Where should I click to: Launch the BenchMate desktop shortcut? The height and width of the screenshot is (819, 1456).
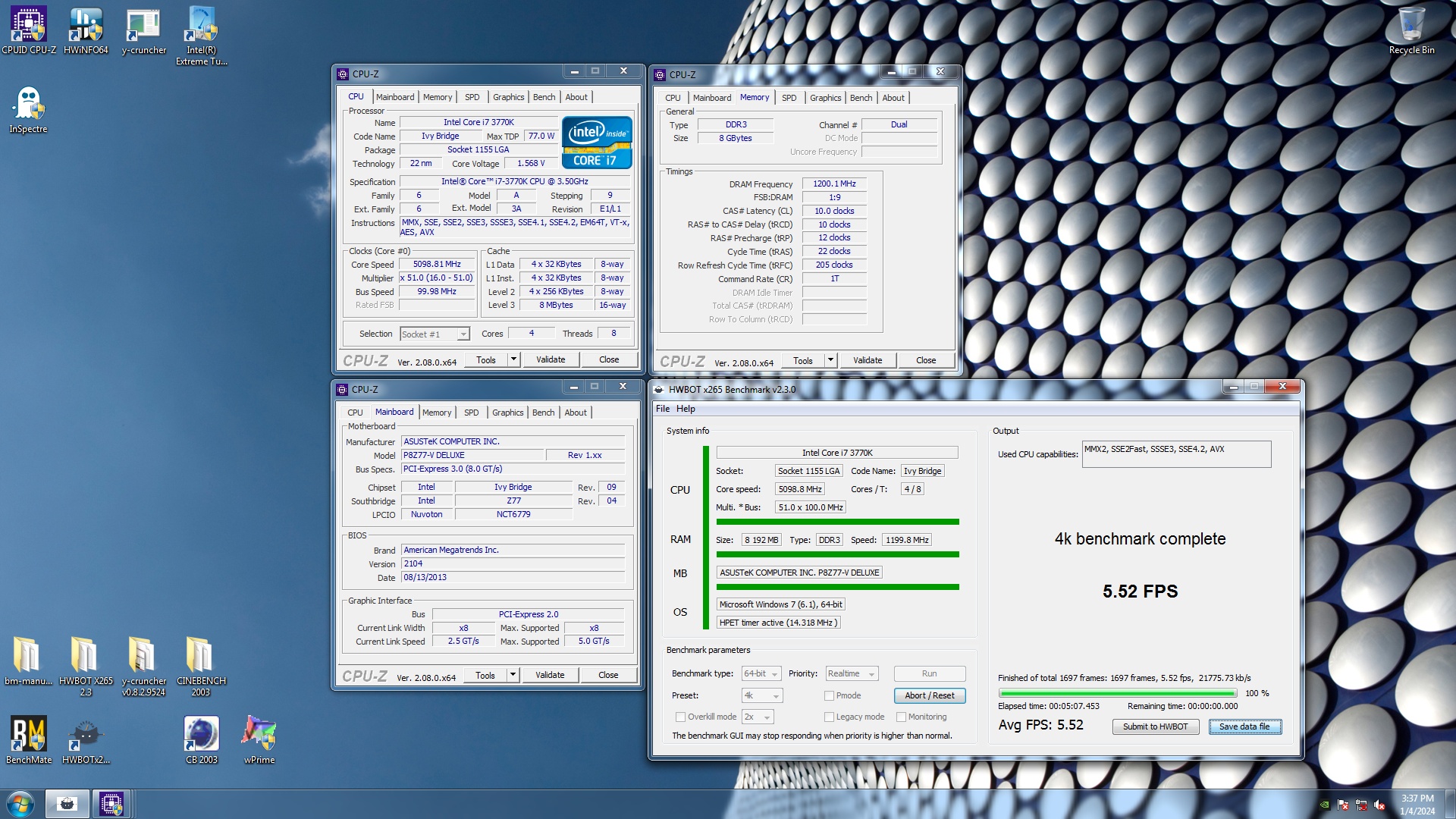click(x=29, y=739)
